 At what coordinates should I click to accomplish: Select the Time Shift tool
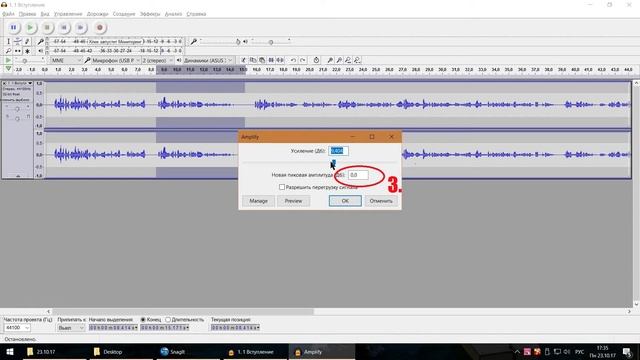tap(18, 51)
